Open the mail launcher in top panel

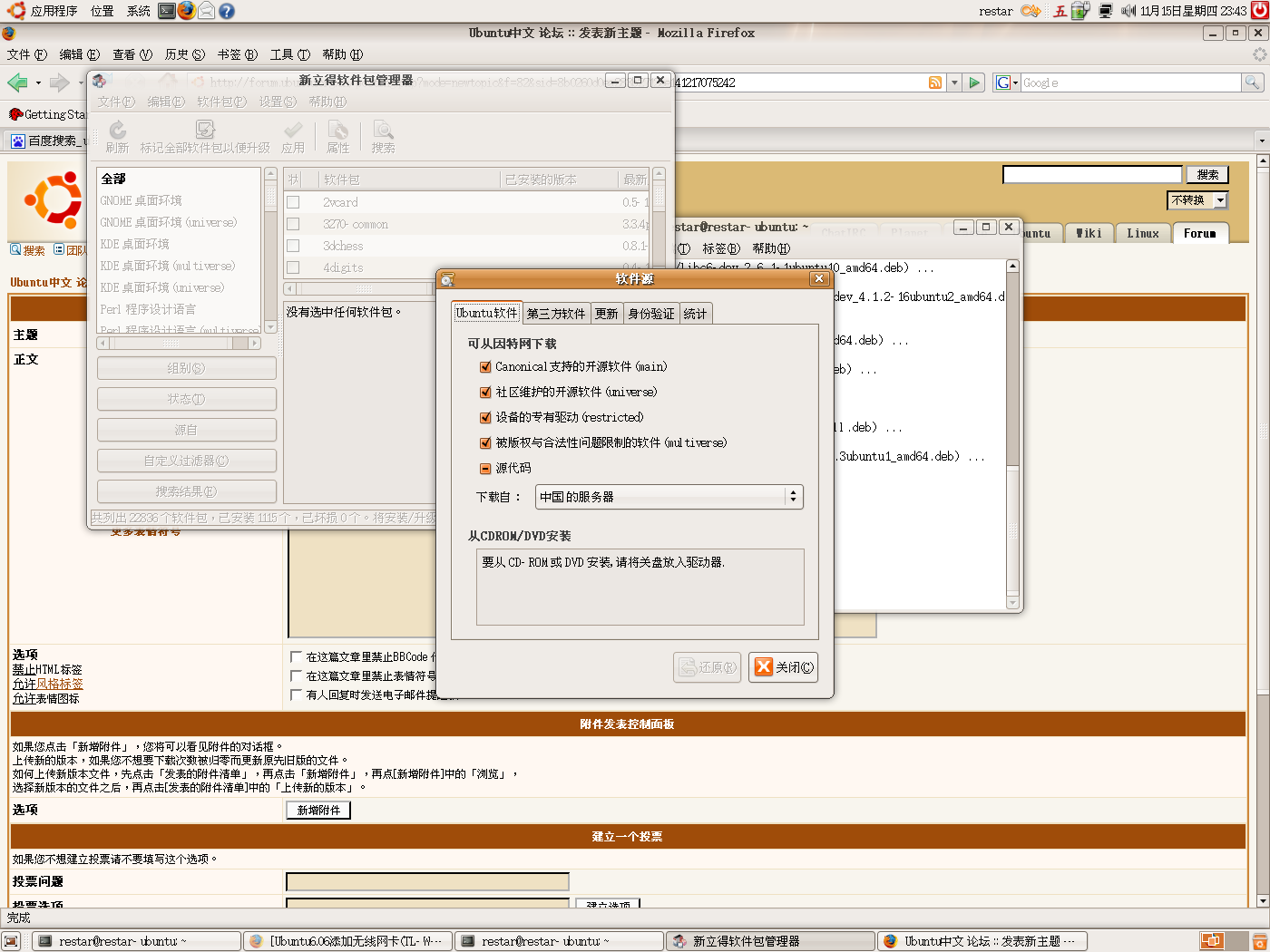coord(207,11)
